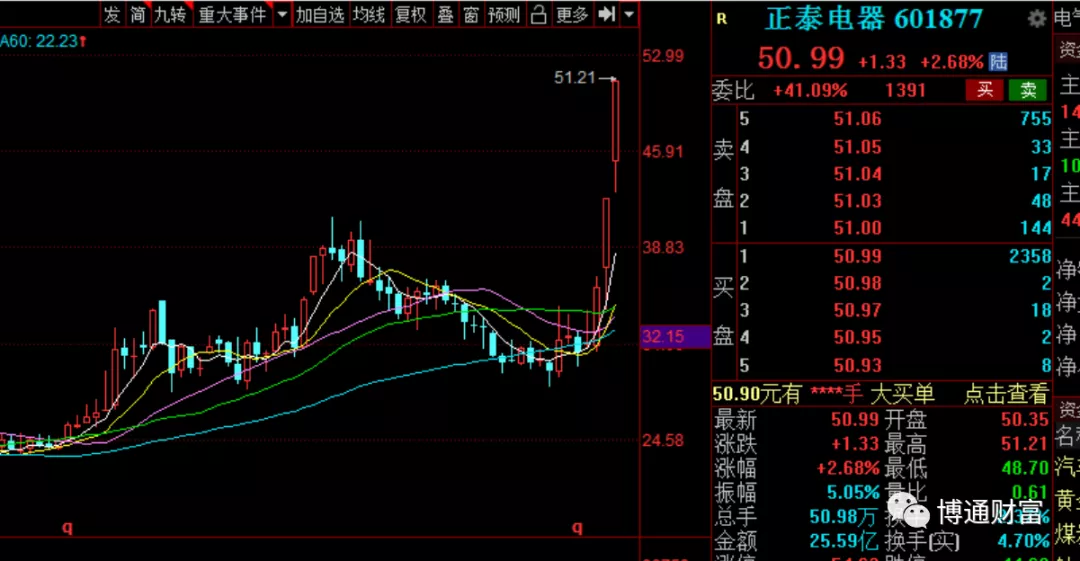The height and width of the screenshot is (561, 1080).
Task: Select buy level 3 price 50.97
Action: click(x=857, y=310)
